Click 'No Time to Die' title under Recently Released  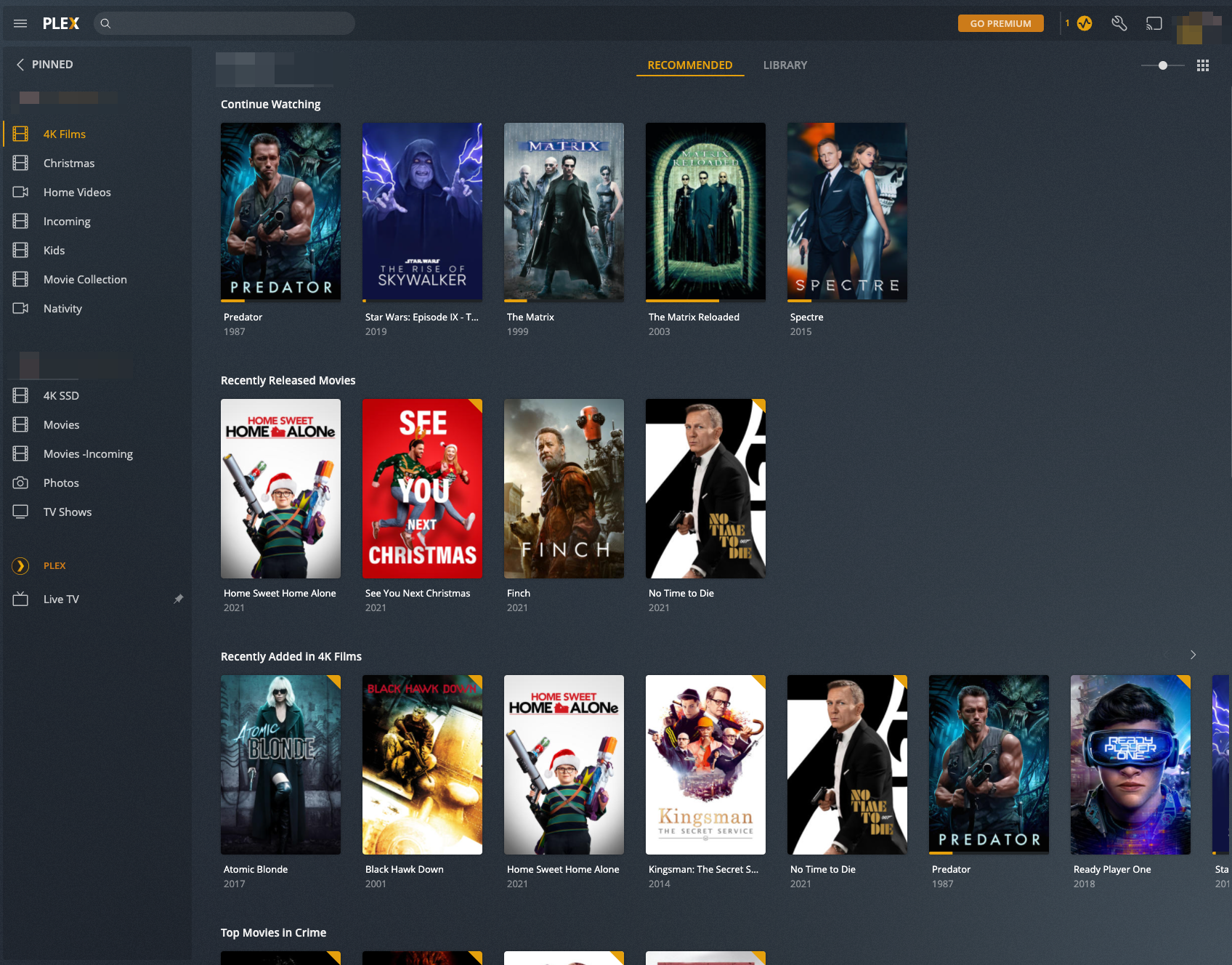click(681, 593)
